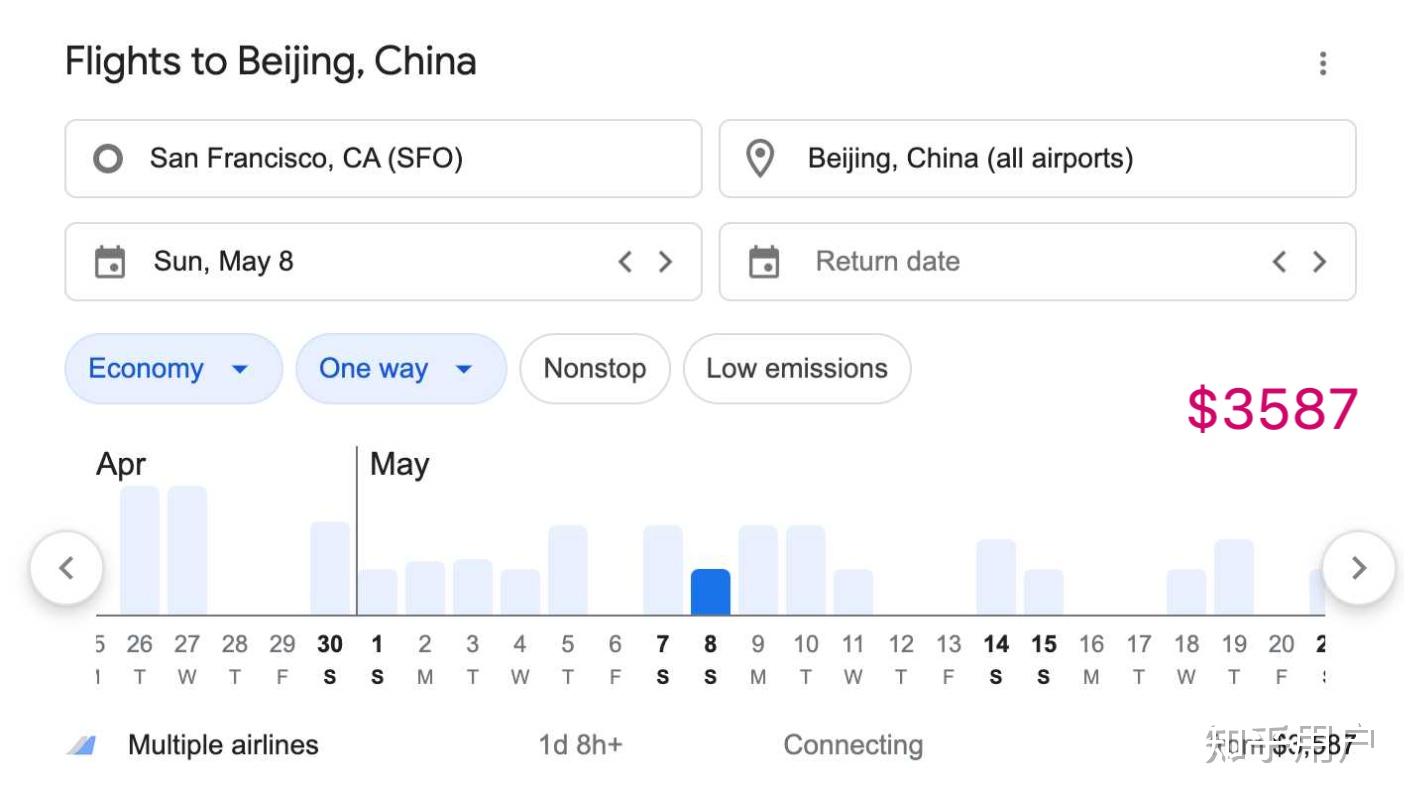Image resolution: width=1416 pixels, height=792 pixels.
Task: Go to previous departure date arrow
Action: 625,262
